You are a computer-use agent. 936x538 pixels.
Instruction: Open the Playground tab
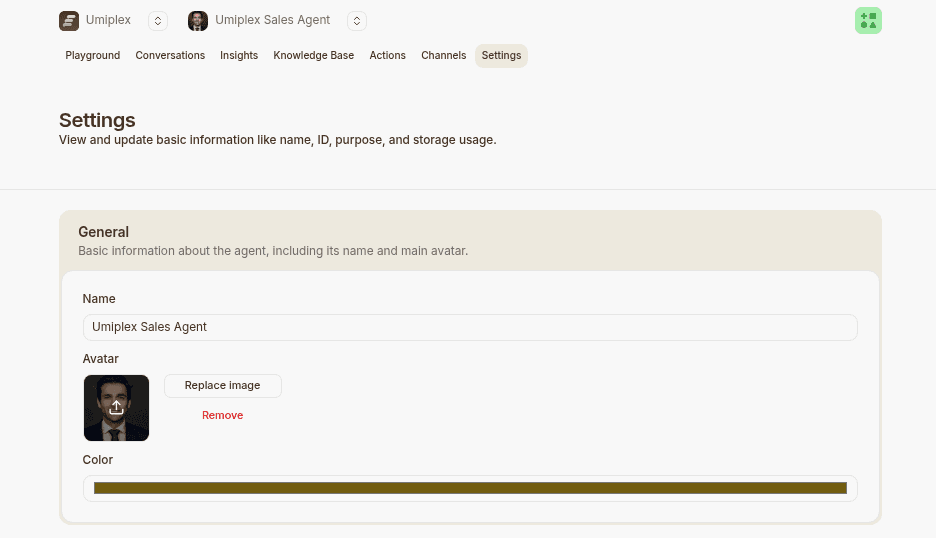click(x=93, y=56)
